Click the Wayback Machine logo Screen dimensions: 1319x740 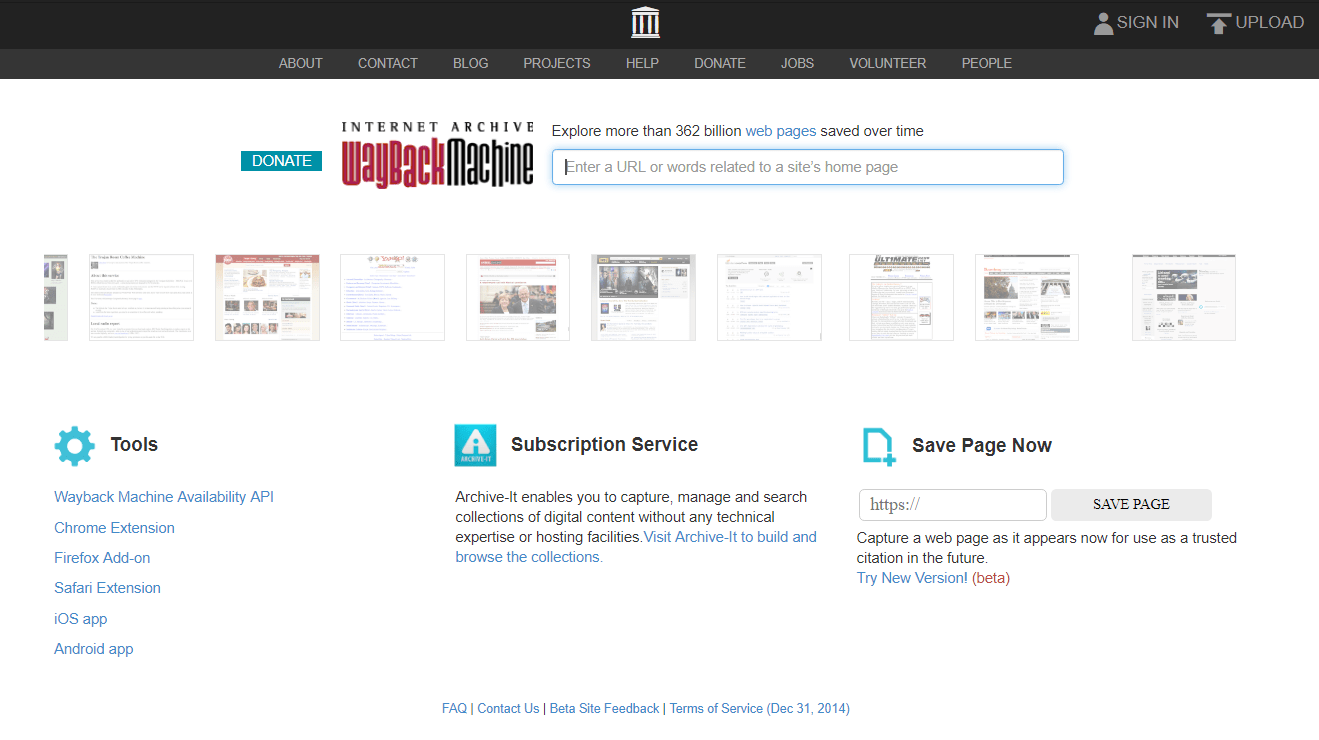(x=438, y=154)
